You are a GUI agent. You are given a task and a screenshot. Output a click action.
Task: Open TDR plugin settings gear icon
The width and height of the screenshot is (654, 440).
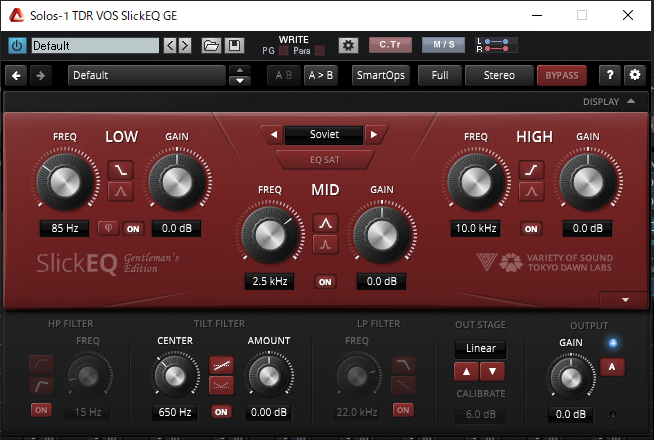click(635, 75)
